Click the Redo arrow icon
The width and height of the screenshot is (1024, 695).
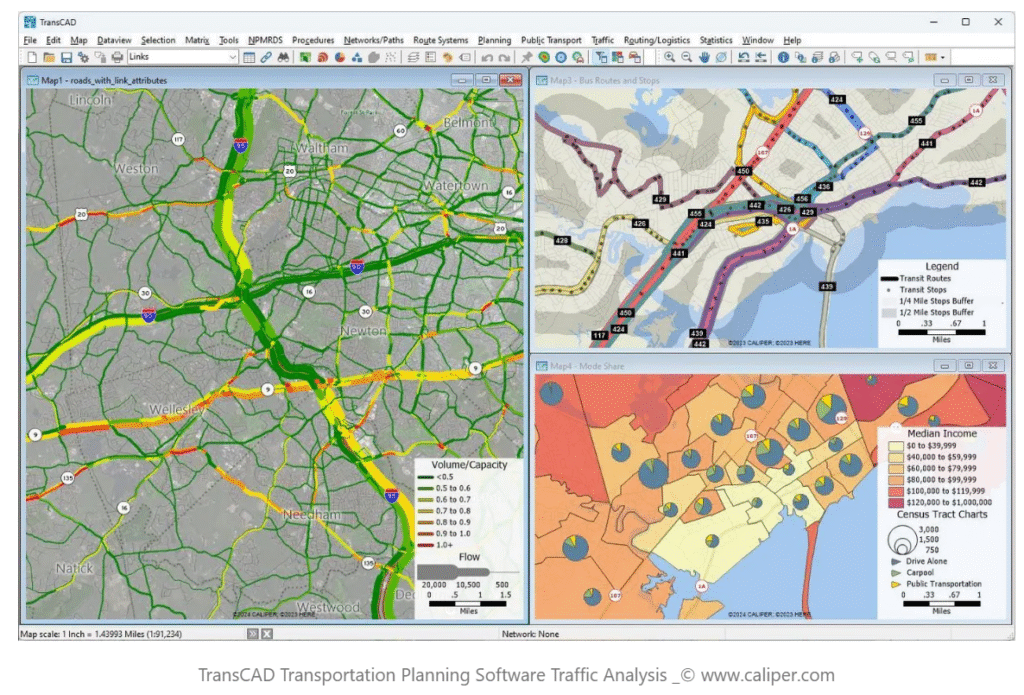(504, 57)
